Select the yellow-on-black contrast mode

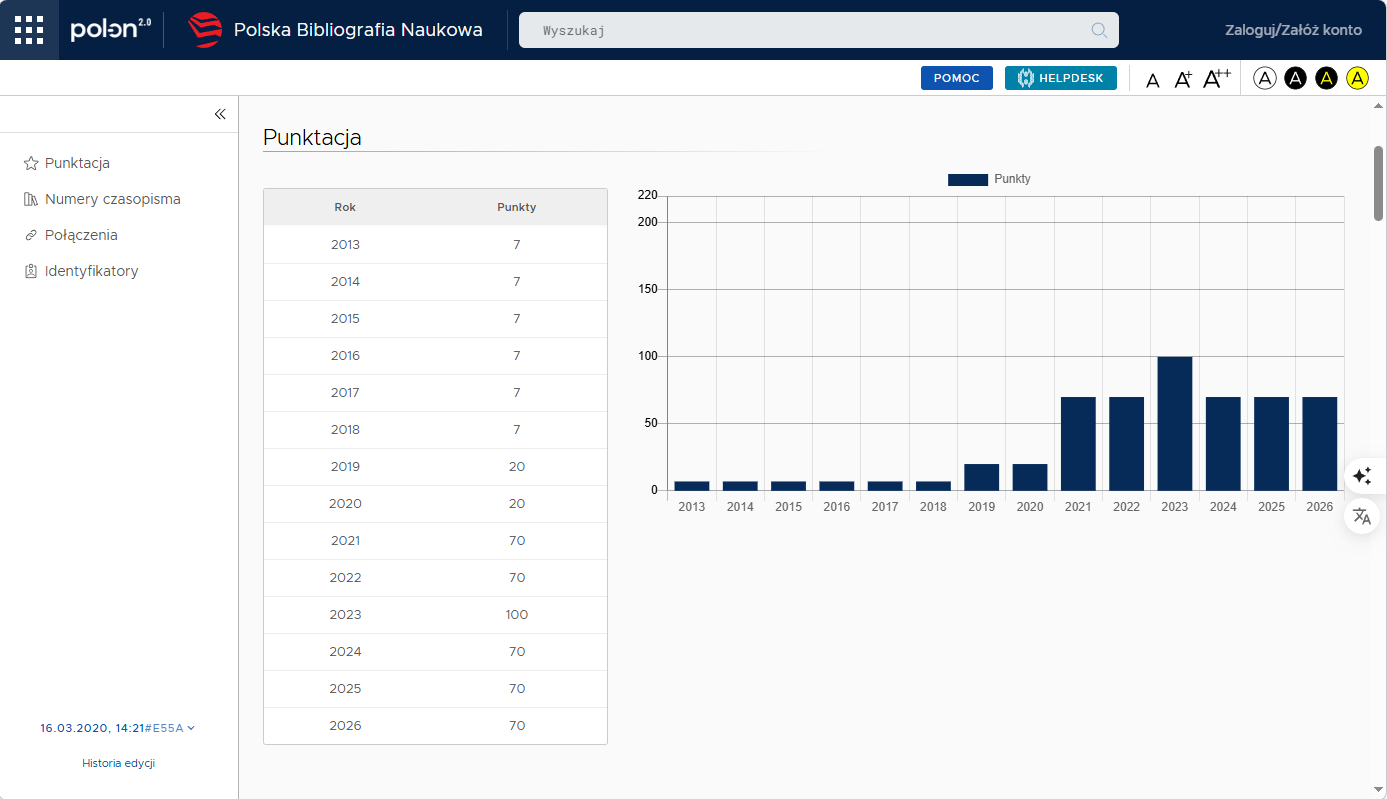tap(1326, 78)
